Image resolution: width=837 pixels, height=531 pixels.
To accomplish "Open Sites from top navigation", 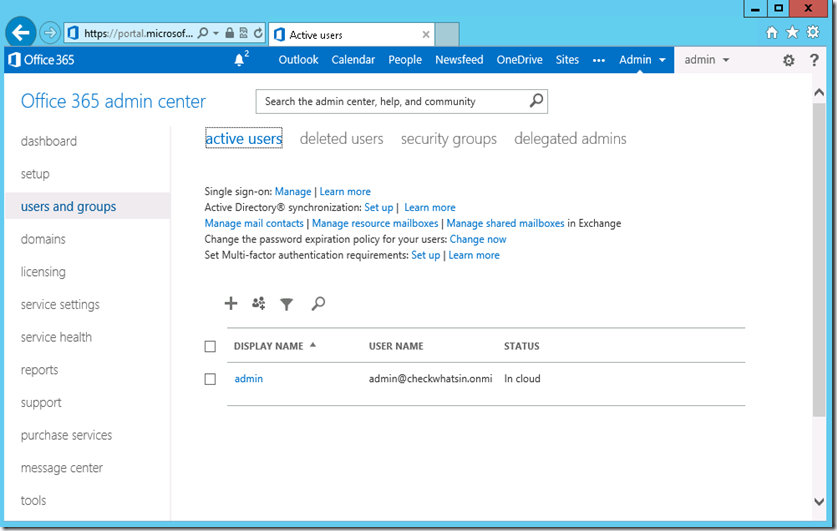I will (567, 60).
